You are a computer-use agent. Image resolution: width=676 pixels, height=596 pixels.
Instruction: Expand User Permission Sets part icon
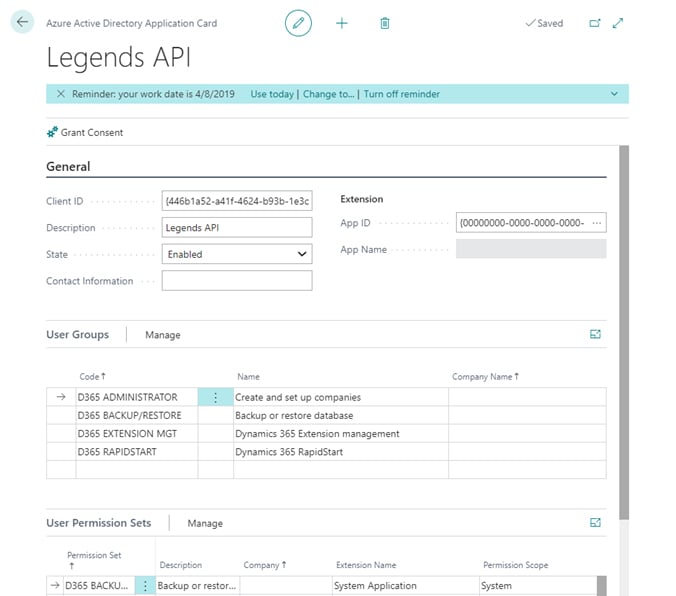point(595,523)
